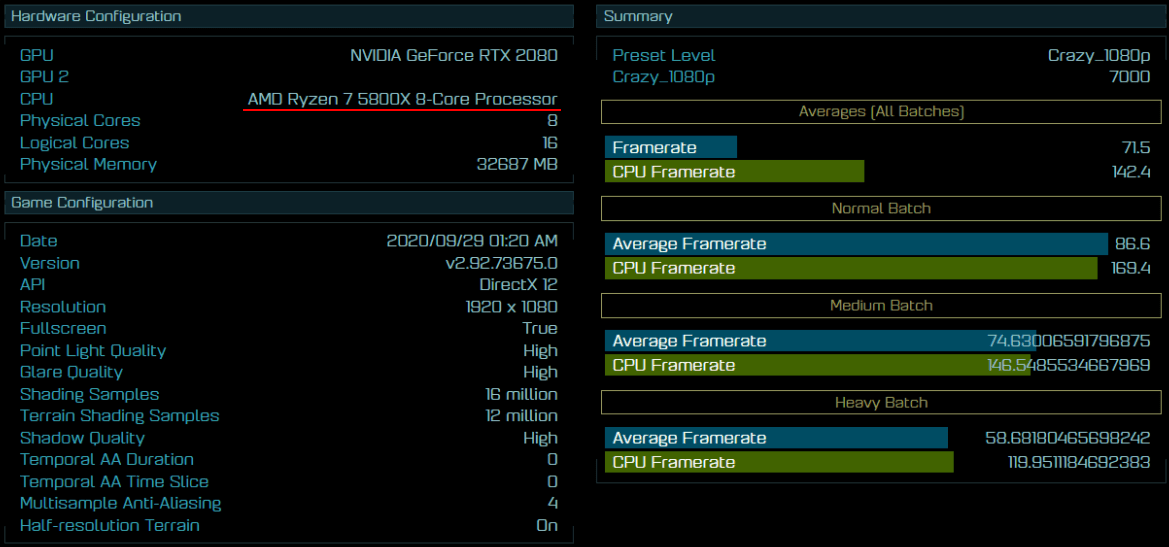Select the 1920 x 1080 resolution value
Viewport: 1169px width, 547px height.
[x=511, y=307]
